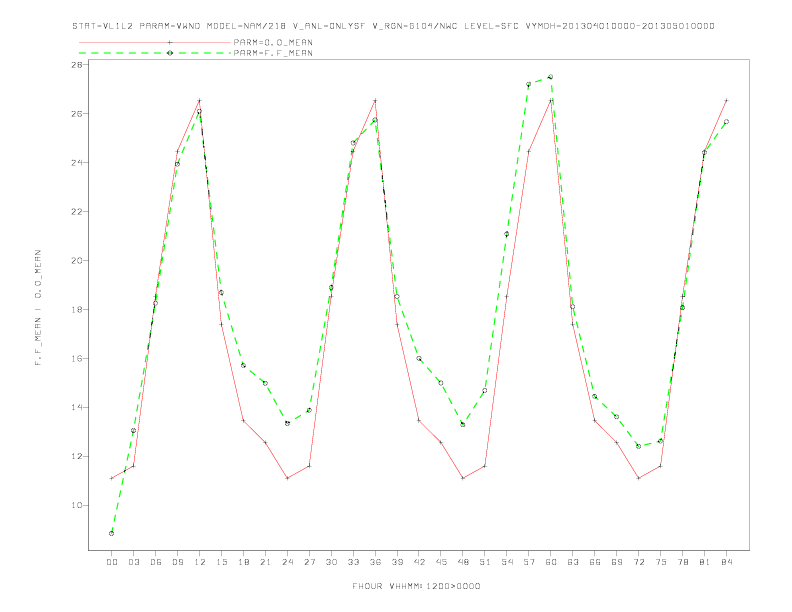Click the x-axis forecast hour label 24

[x=287, y=562]
